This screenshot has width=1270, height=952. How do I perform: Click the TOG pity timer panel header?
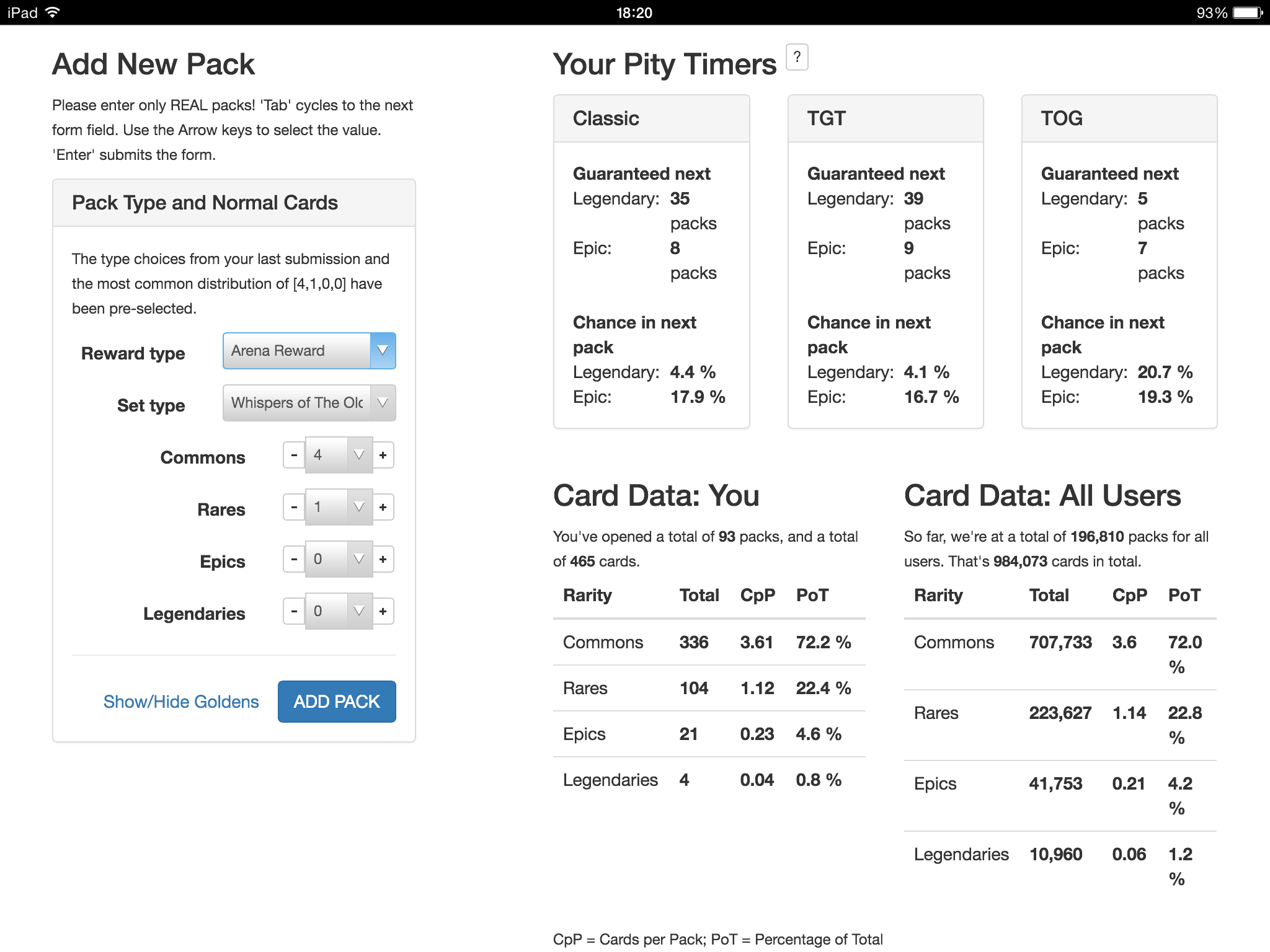pos(1119,118)
